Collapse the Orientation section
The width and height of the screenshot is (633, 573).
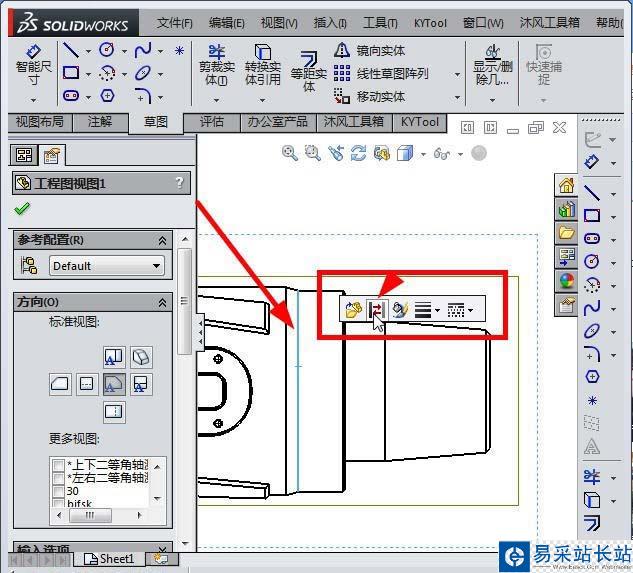(x=162, y=302)
